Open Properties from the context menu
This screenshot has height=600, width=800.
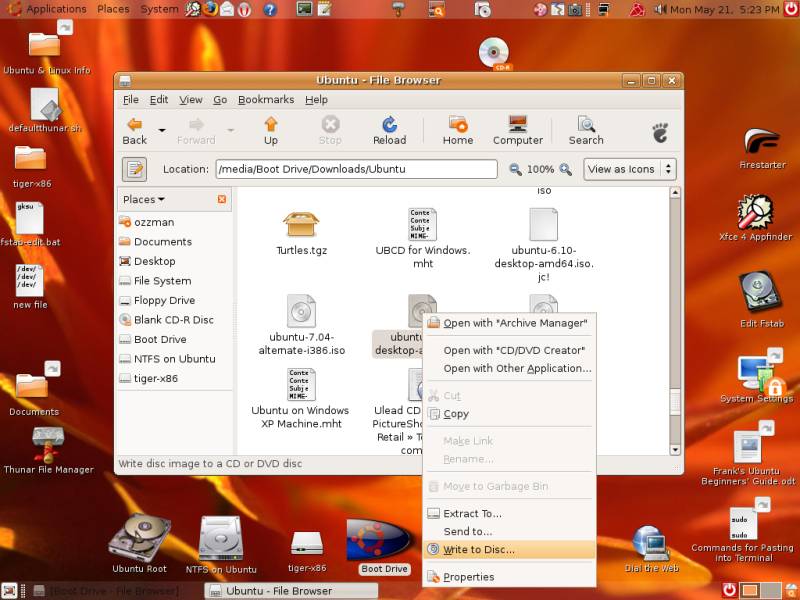click(x=510, y=577)
